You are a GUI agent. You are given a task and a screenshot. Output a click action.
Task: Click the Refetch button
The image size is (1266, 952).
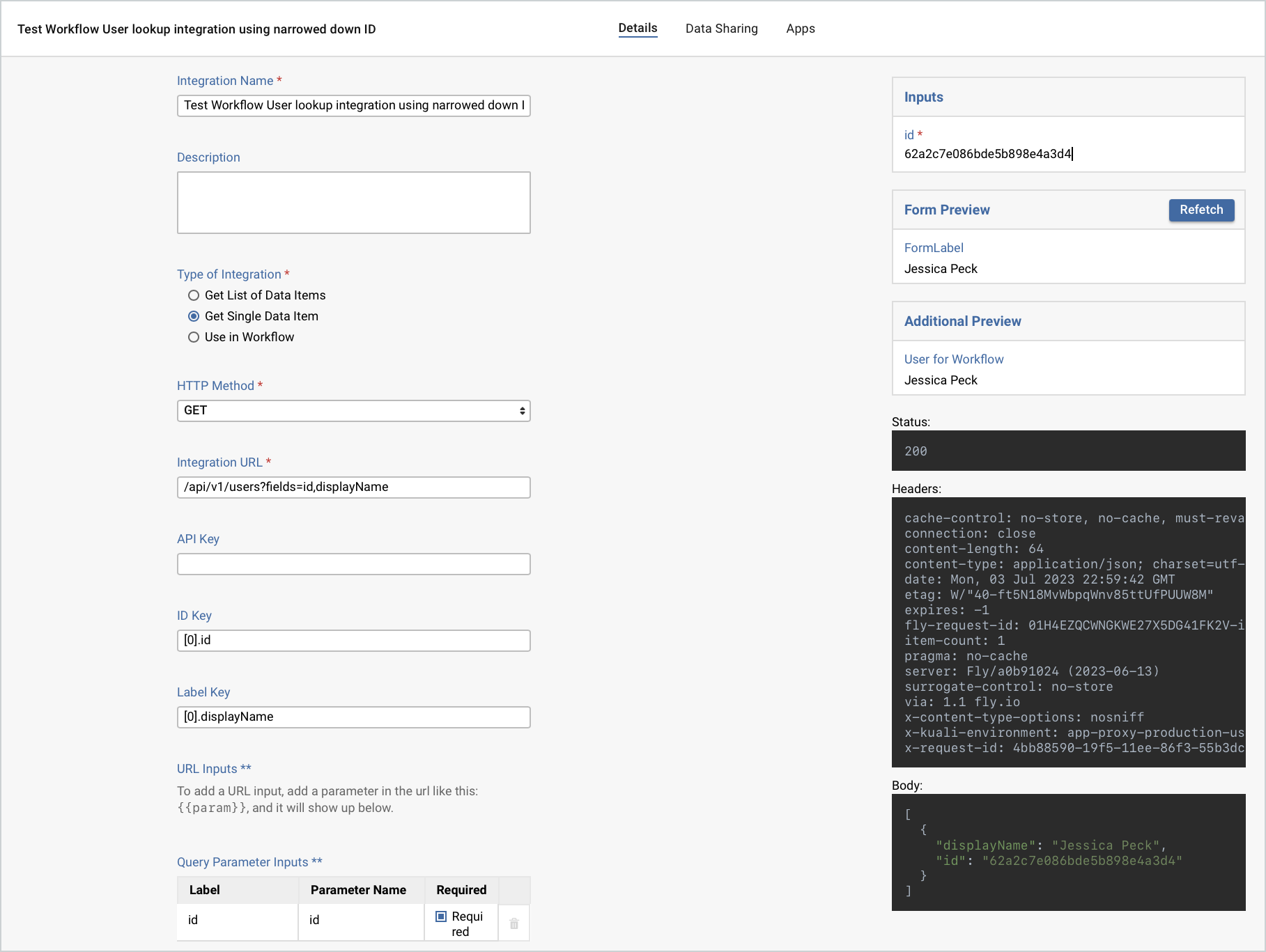1201,210
